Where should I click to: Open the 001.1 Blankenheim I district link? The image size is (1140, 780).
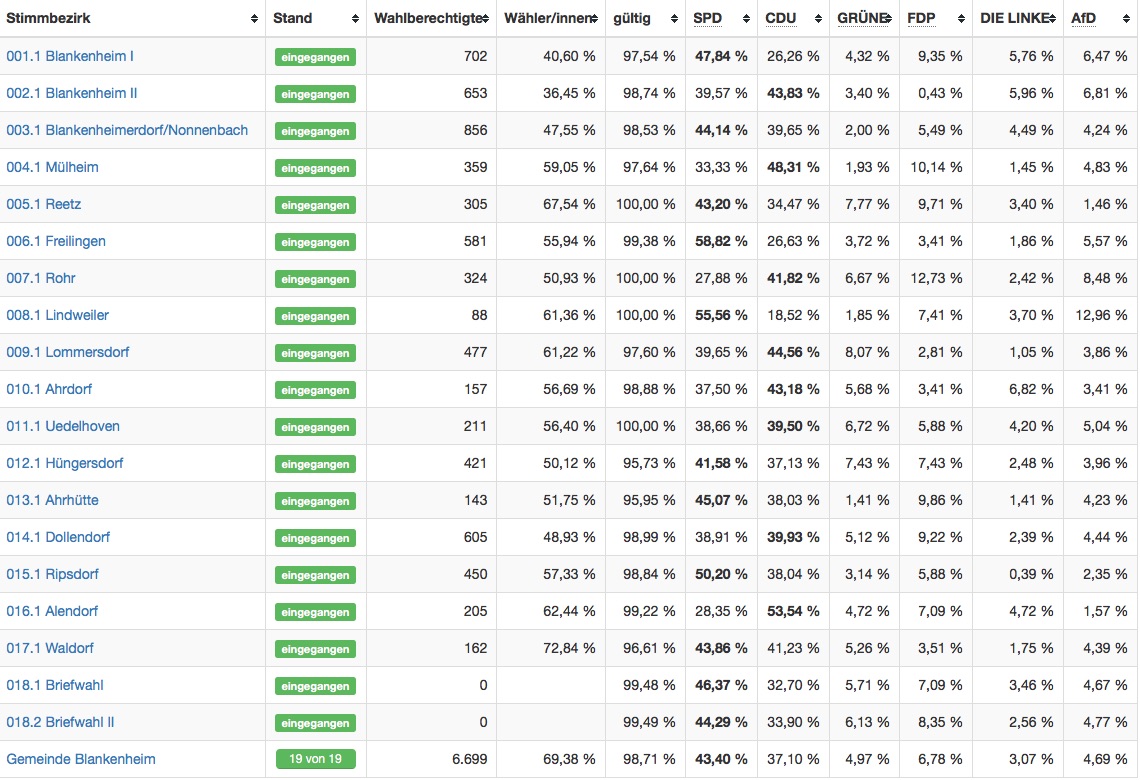[70, 56]
